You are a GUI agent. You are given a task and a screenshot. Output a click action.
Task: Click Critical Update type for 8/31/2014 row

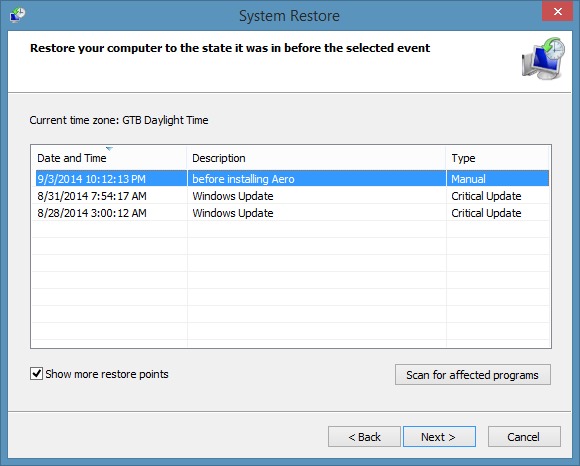(486, 196)
